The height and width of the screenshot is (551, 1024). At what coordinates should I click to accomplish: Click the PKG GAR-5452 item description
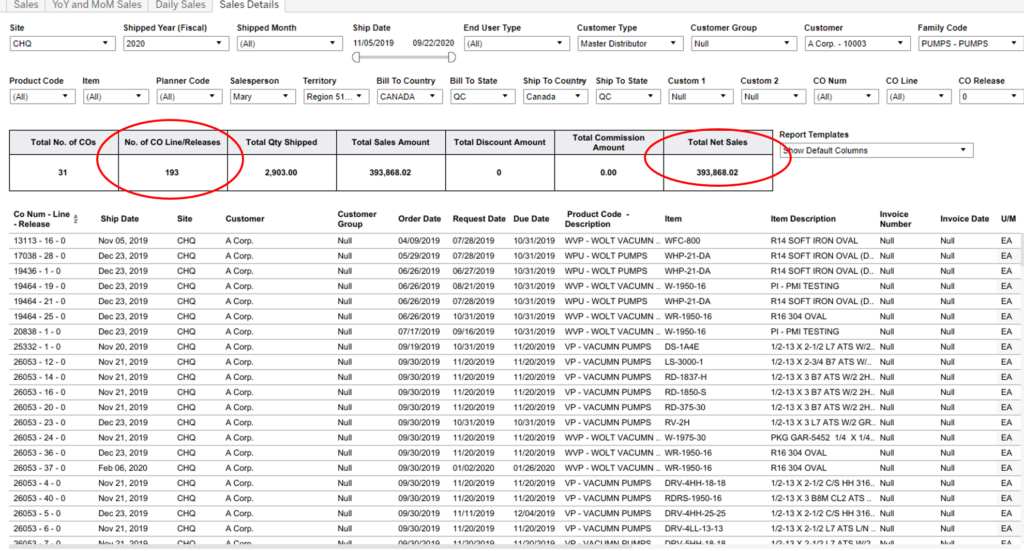click(822, 437)
